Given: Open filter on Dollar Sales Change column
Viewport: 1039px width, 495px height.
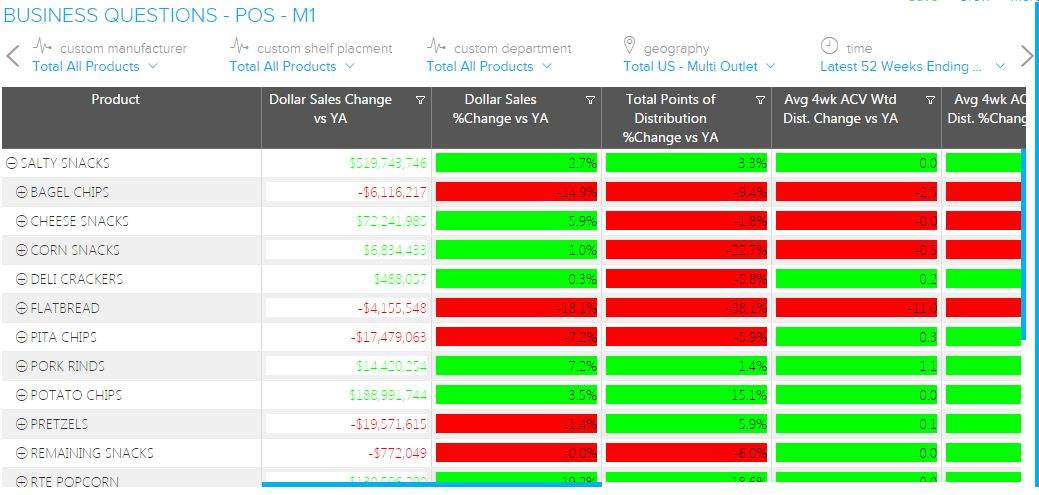Looking at the screenshot, I should 420,100.
